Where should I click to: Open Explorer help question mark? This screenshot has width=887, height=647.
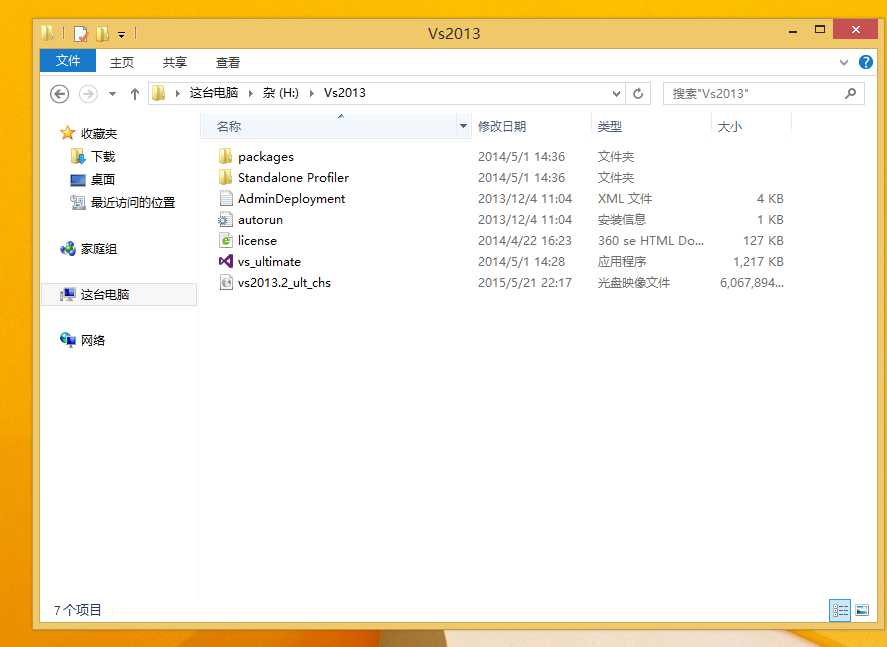pyautogui.click(x=866, y=62)
